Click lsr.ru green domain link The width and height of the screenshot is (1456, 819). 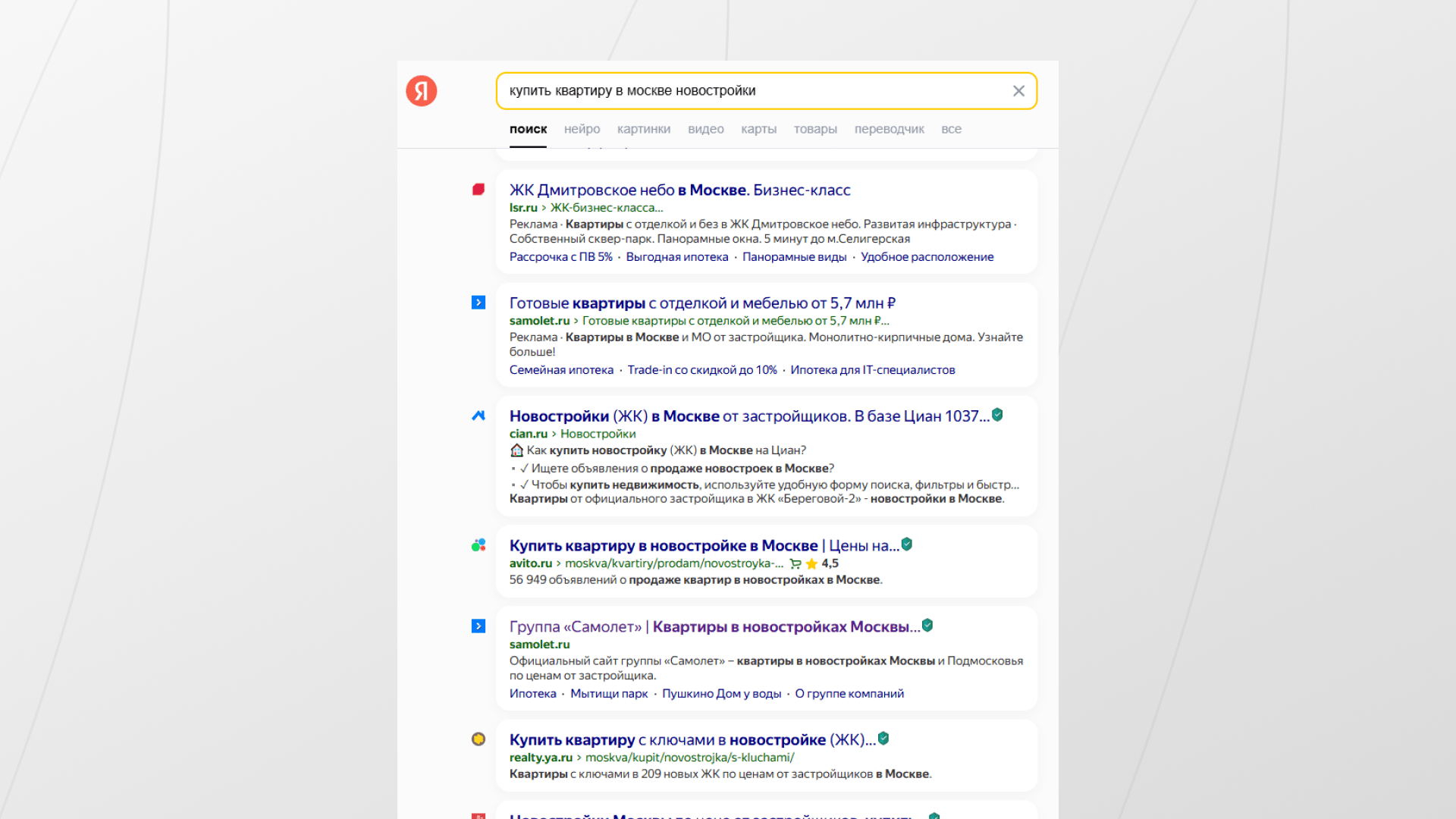click(523, 208)
